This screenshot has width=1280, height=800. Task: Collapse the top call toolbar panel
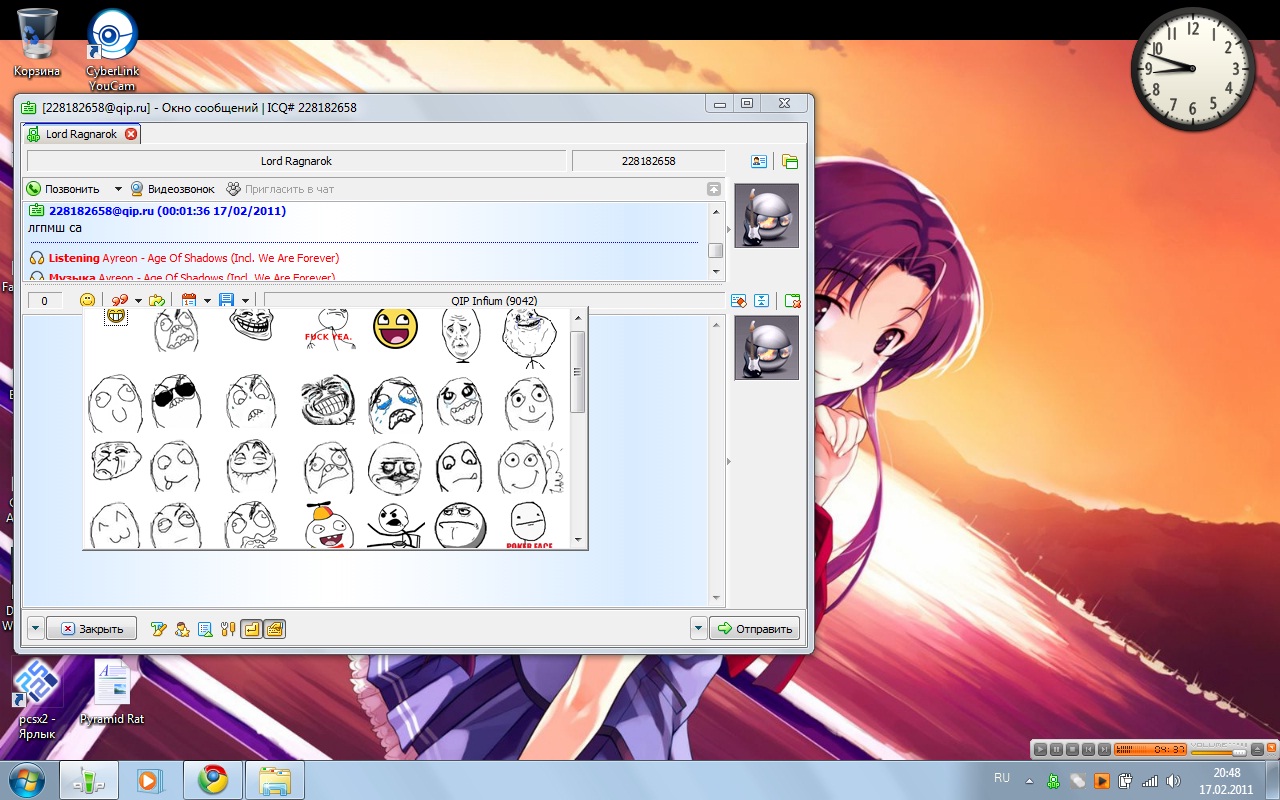[713, 189]
